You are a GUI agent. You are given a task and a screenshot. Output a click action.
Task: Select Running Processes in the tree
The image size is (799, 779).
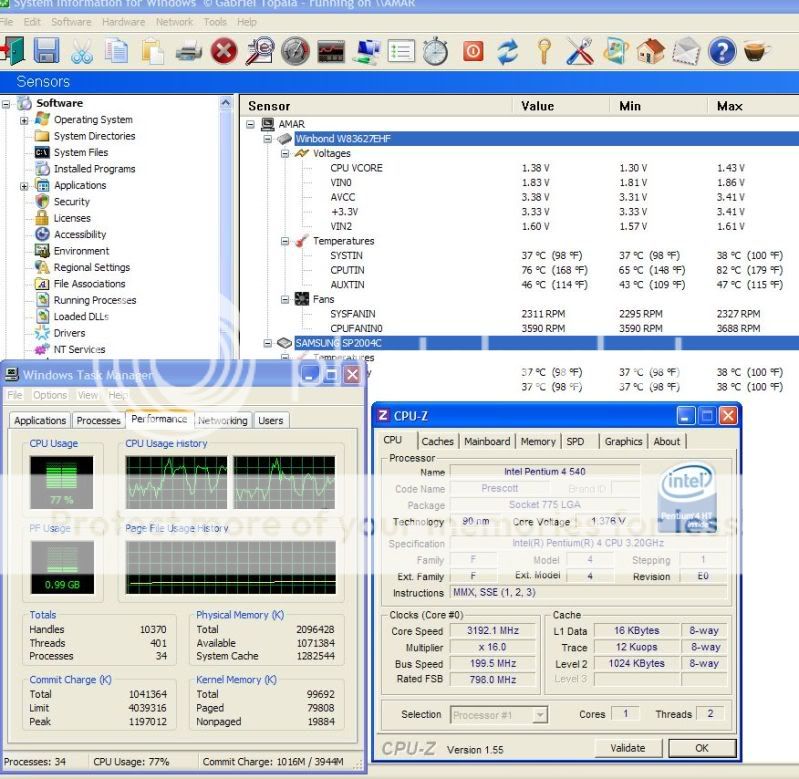click(x=95, y=300)
